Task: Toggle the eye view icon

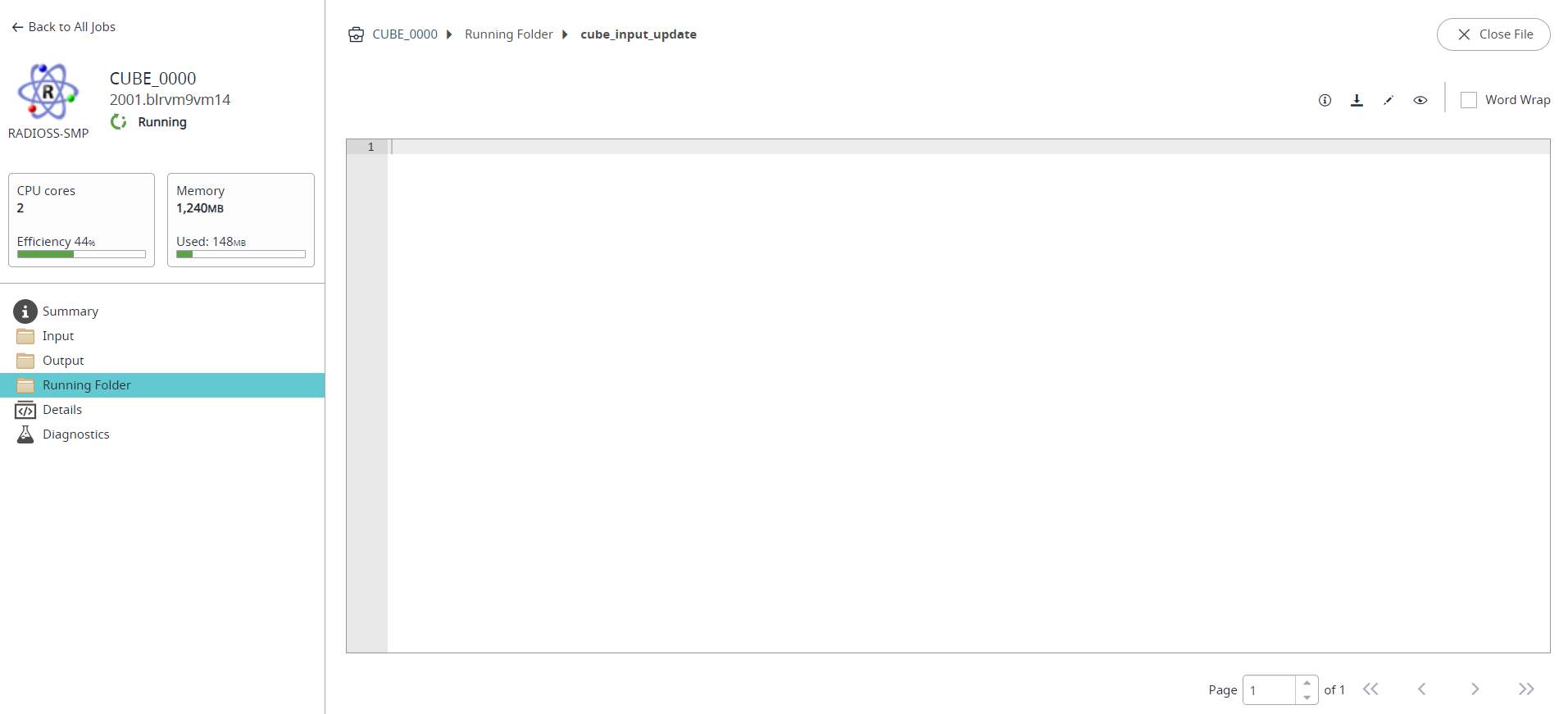Action: [1420, 100]
